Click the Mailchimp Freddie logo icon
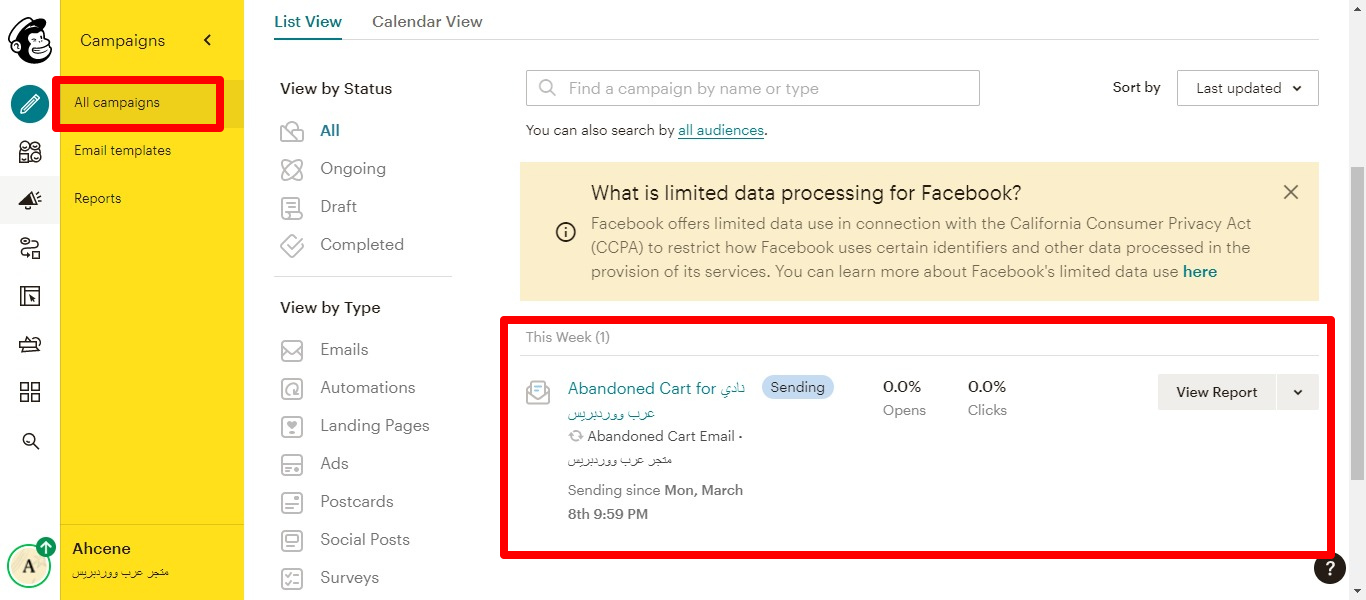The width and height of the screenshot is (1366, 600). click(x=30, y=40)
